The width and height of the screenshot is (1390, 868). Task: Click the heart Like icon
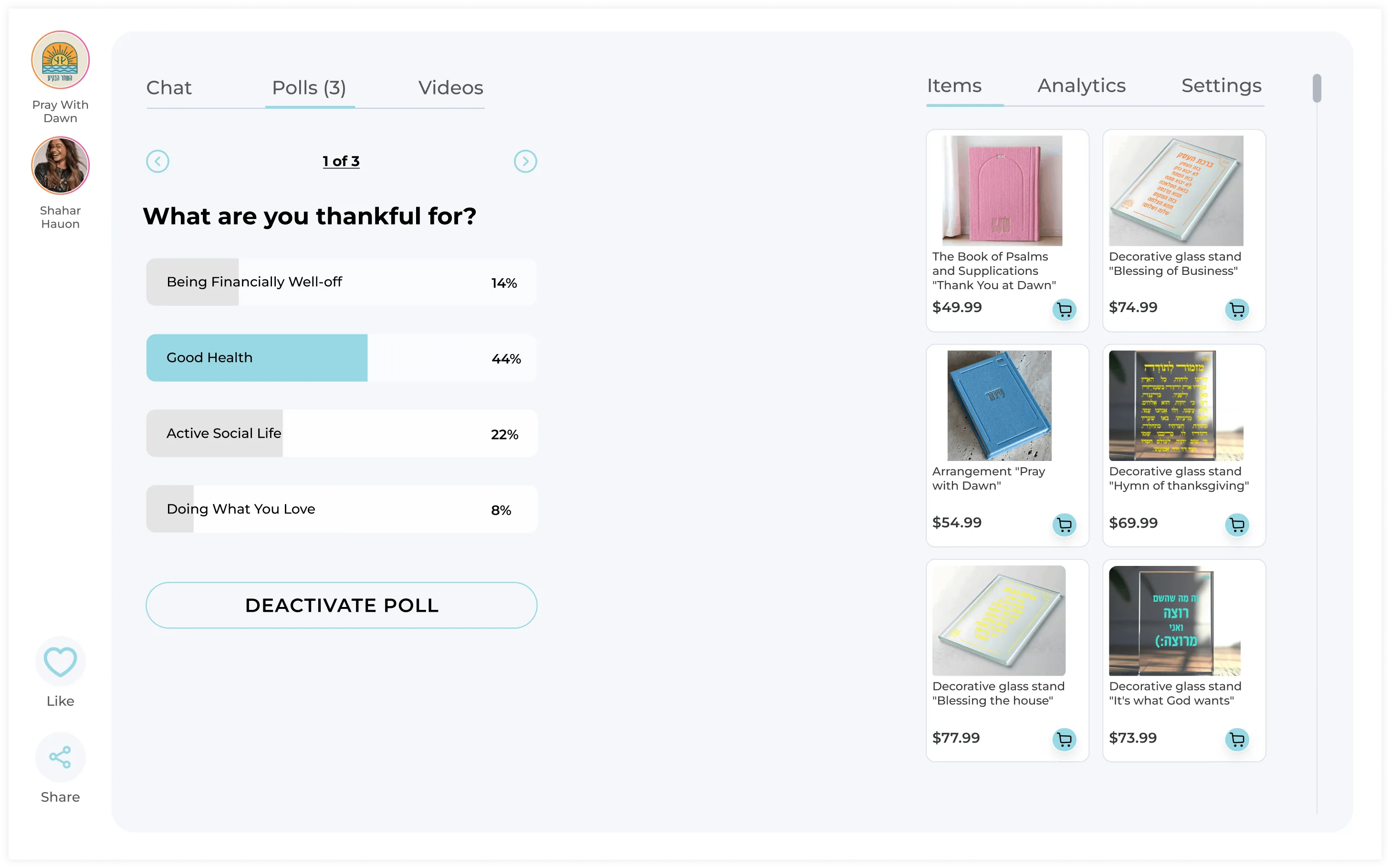60,661
